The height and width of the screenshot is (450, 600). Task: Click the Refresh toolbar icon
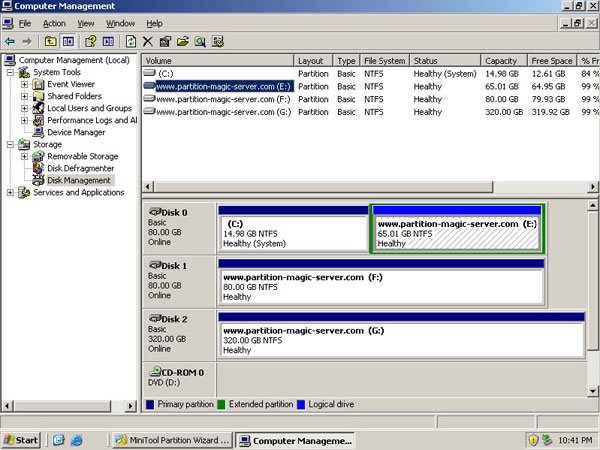[x=130, y=41]
